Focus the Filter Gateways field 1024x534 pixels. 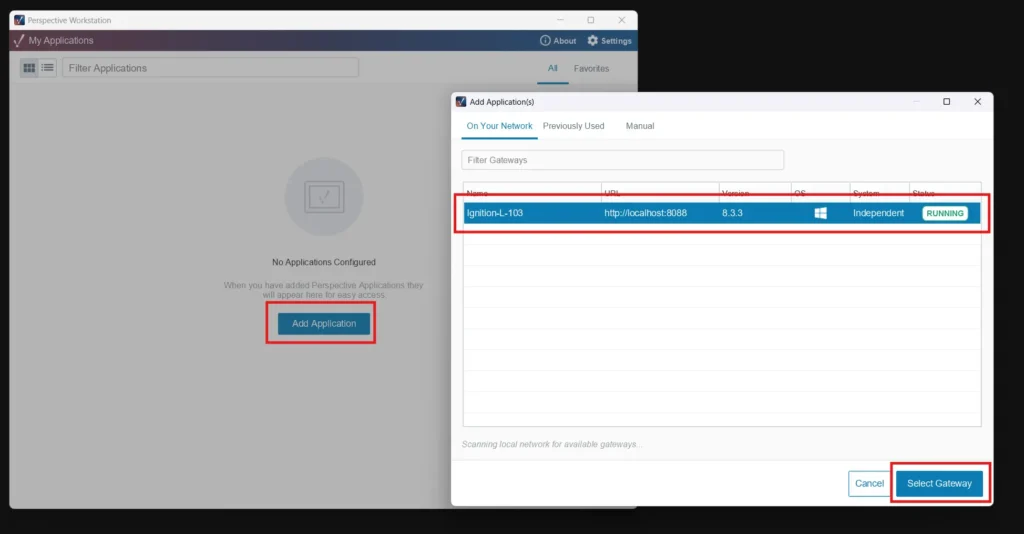(x=622, y=160)
